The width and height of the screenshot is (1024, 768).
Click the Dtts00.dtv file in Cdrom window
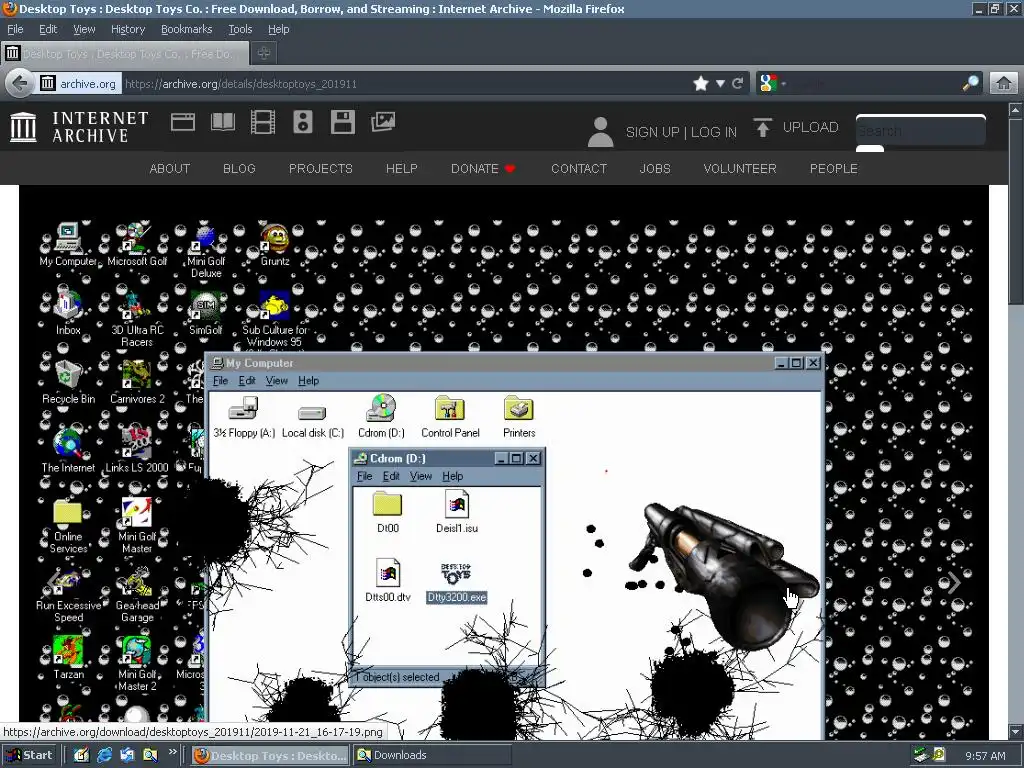pos(387,581)
